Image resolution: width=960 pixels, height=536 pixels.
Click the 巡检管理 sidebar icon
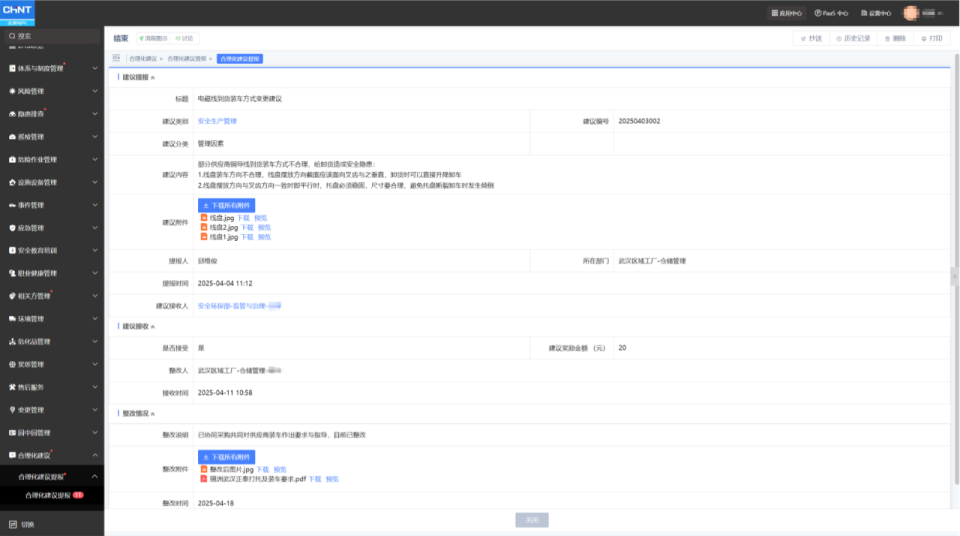[x=12, y=137]
